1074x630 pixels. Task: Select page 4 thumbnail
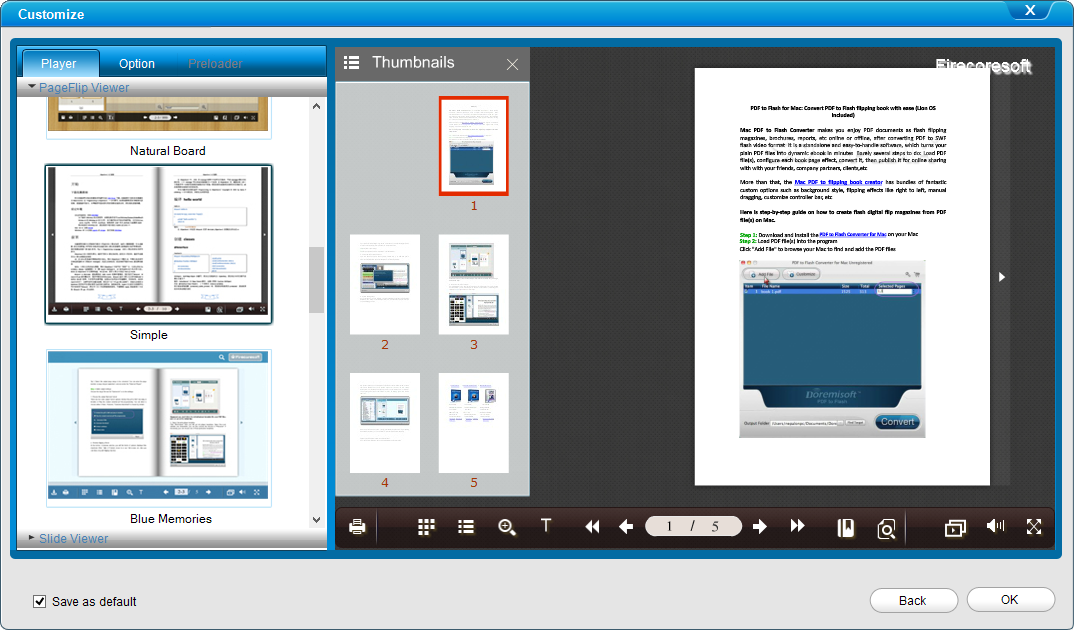click(385, 423)
